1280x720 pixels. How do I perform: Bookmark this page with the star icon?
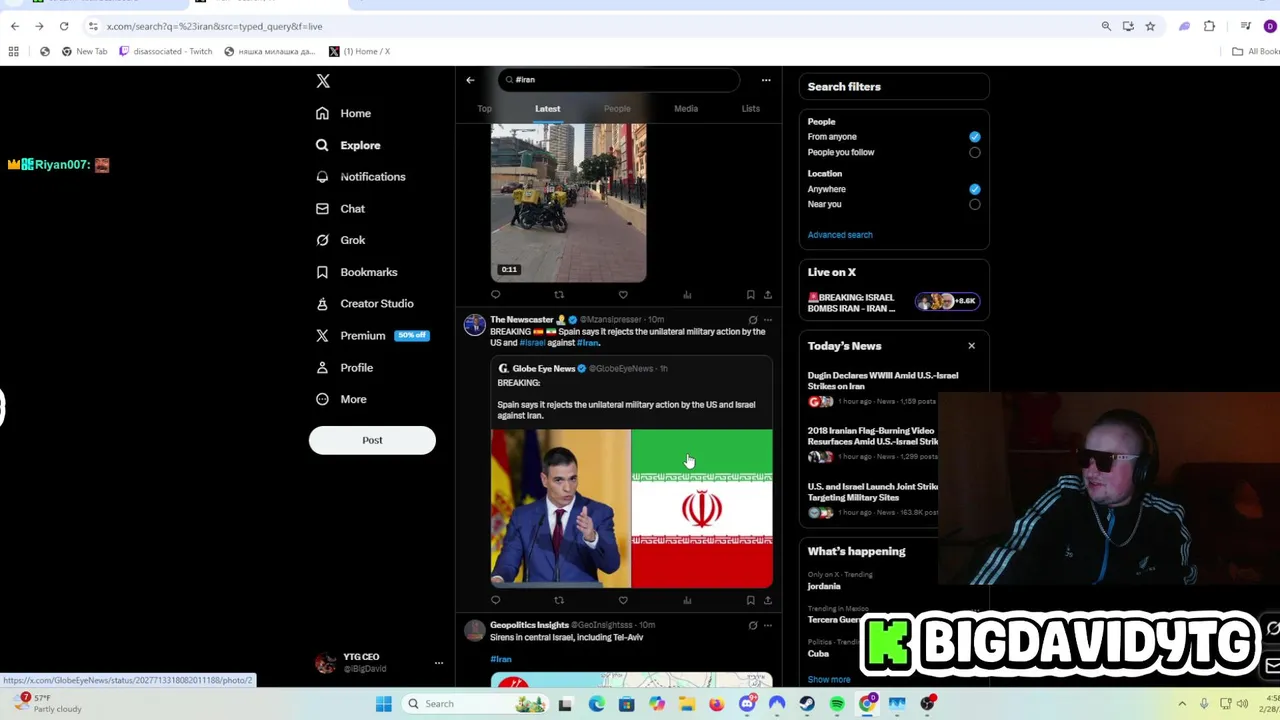point(1150,26)
